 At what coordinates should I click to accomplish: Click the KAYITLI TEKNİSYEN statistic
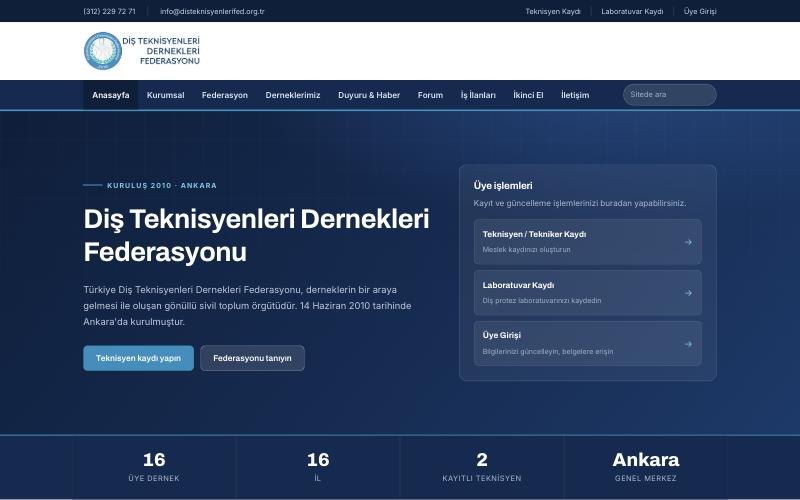(x=482, y=467)
